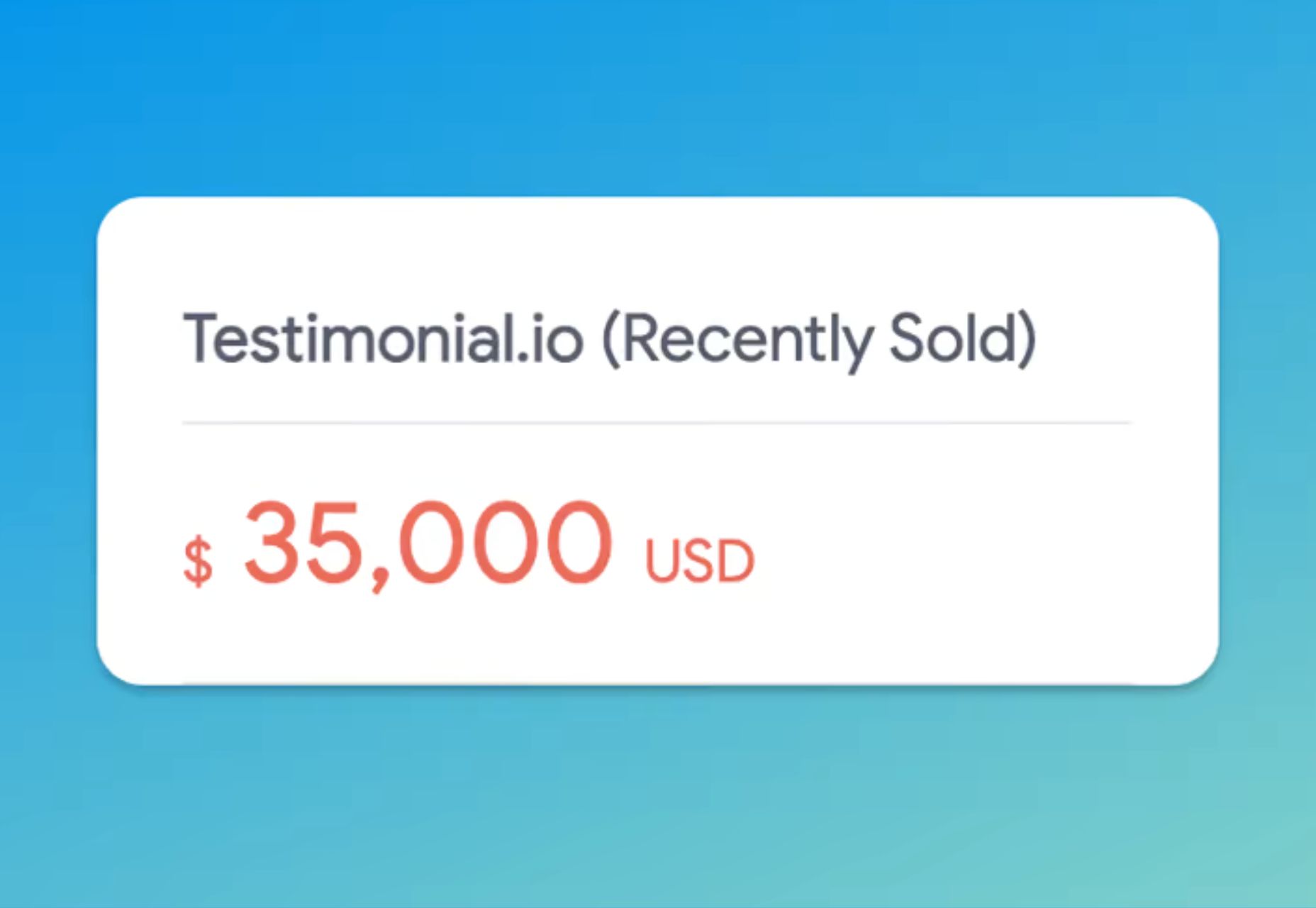Select the "(Recently Sold)" status label

(x=819, y=340)
